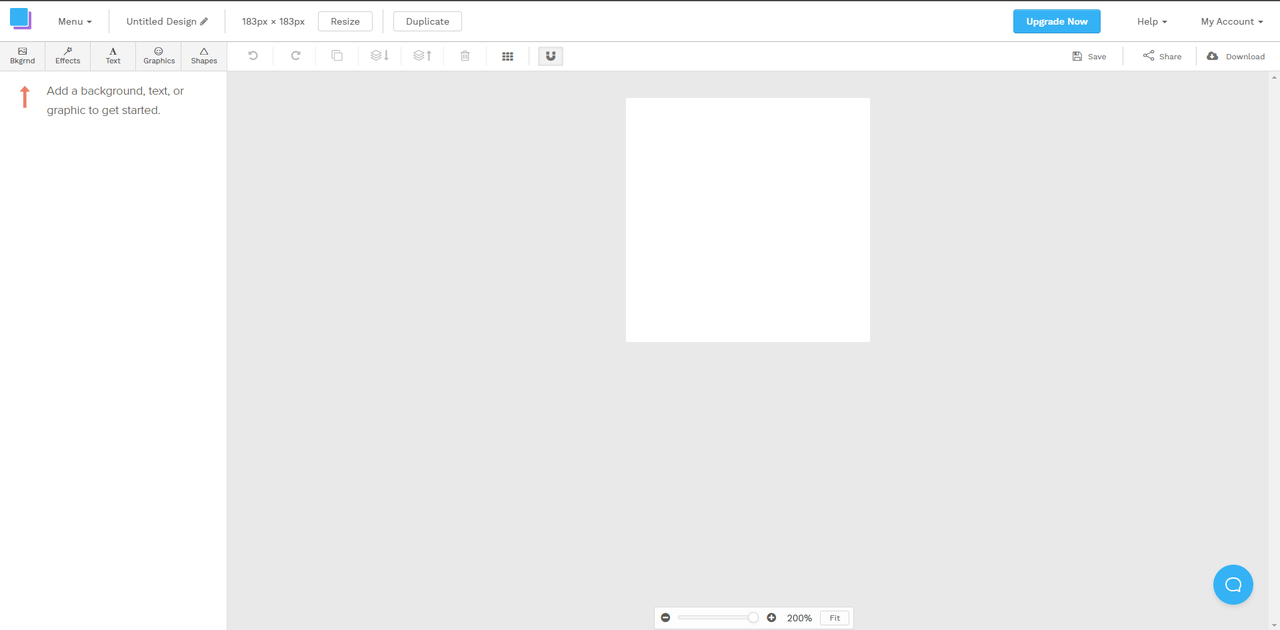Click Upgrade Now button
The width and height of the screenshot is (1280, 630).
click(1057, 21)
